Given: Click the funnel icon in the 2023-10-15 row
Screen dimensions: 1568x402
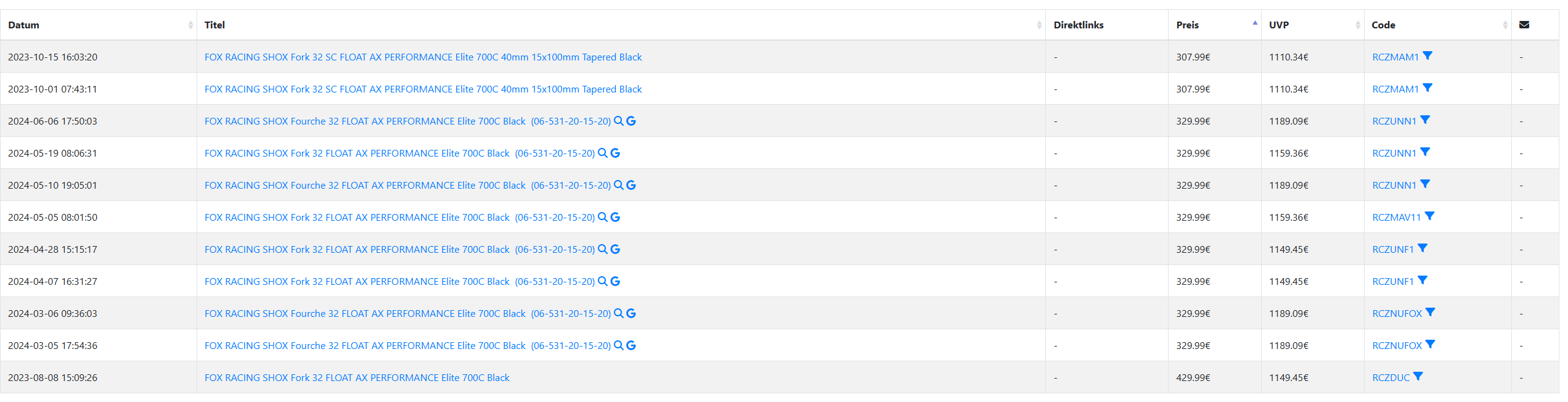Looking at the screenshot, I should click(x=1427, y=56).
